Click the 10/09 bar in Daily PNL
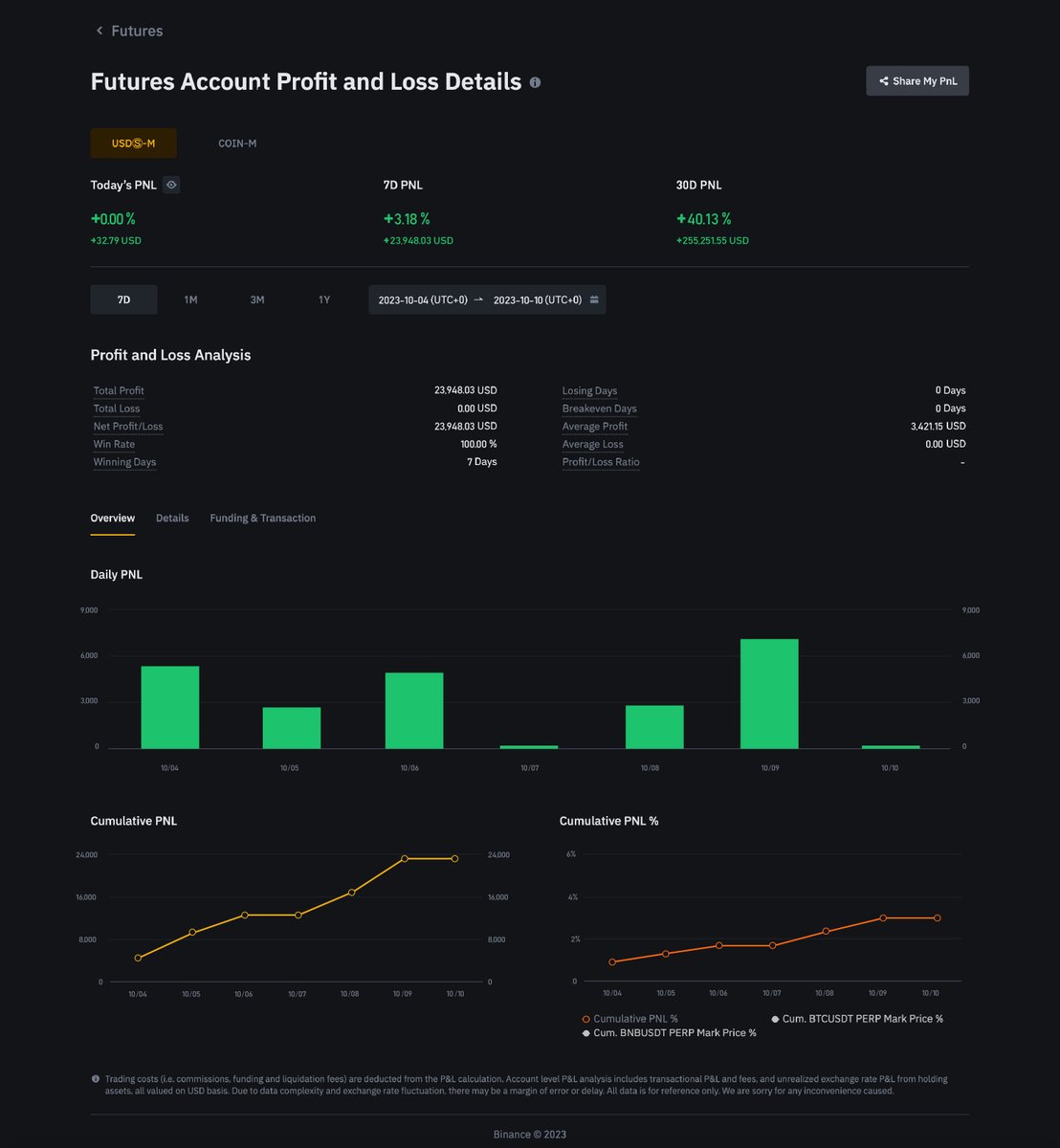The image size is (1060, 1148). coord(769,694)
